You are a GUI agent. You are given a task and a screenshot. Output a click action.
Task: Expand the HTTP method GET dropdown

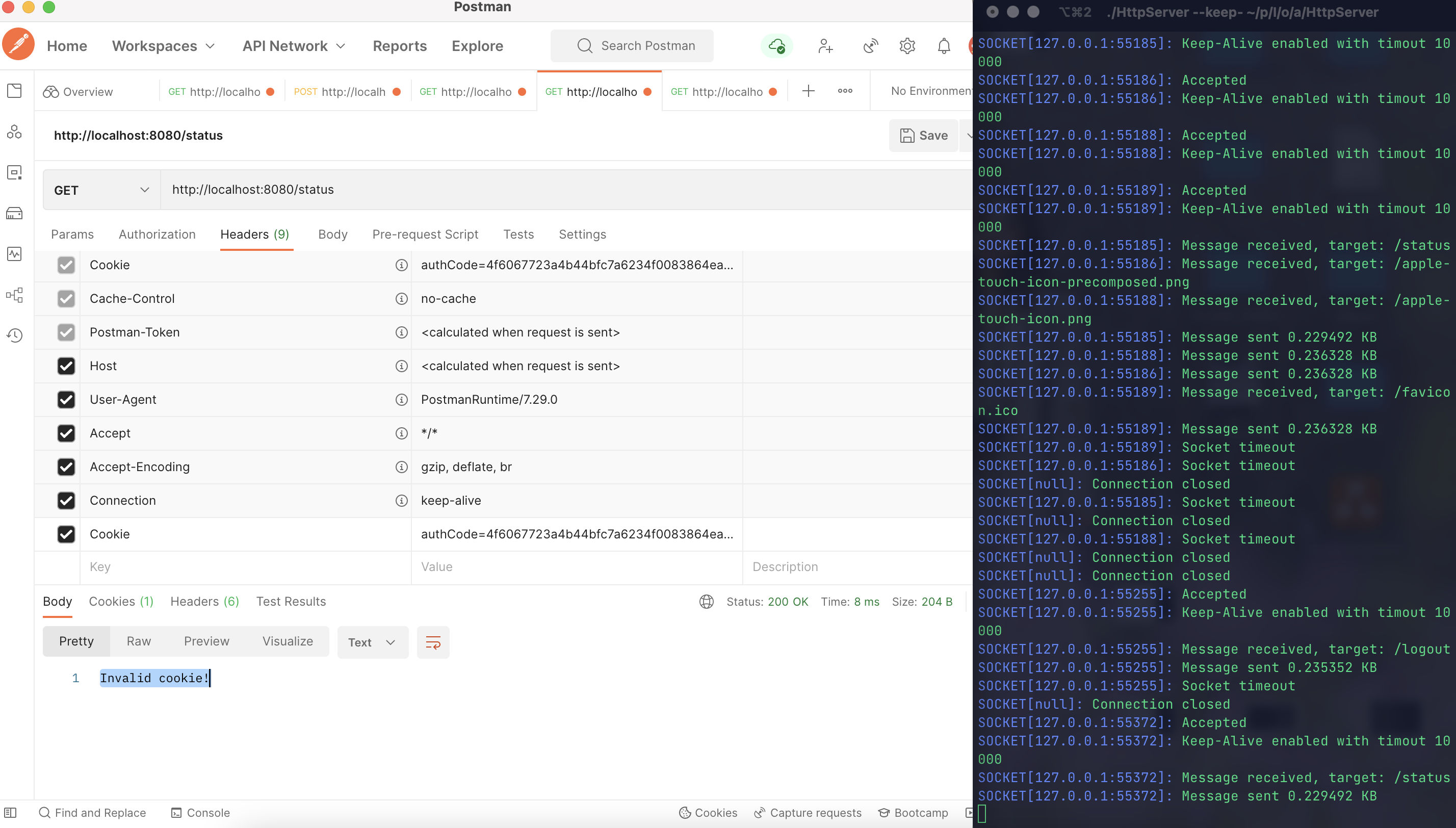click(101, 190)
